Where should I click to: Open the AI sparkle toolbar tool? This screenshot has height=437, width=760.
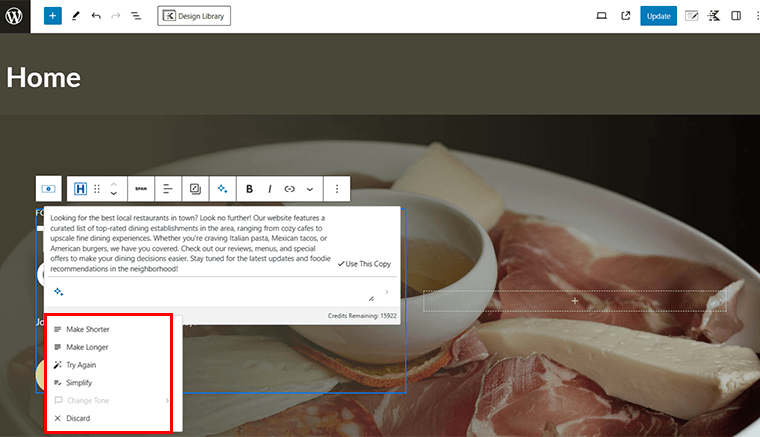click(222, 188)
